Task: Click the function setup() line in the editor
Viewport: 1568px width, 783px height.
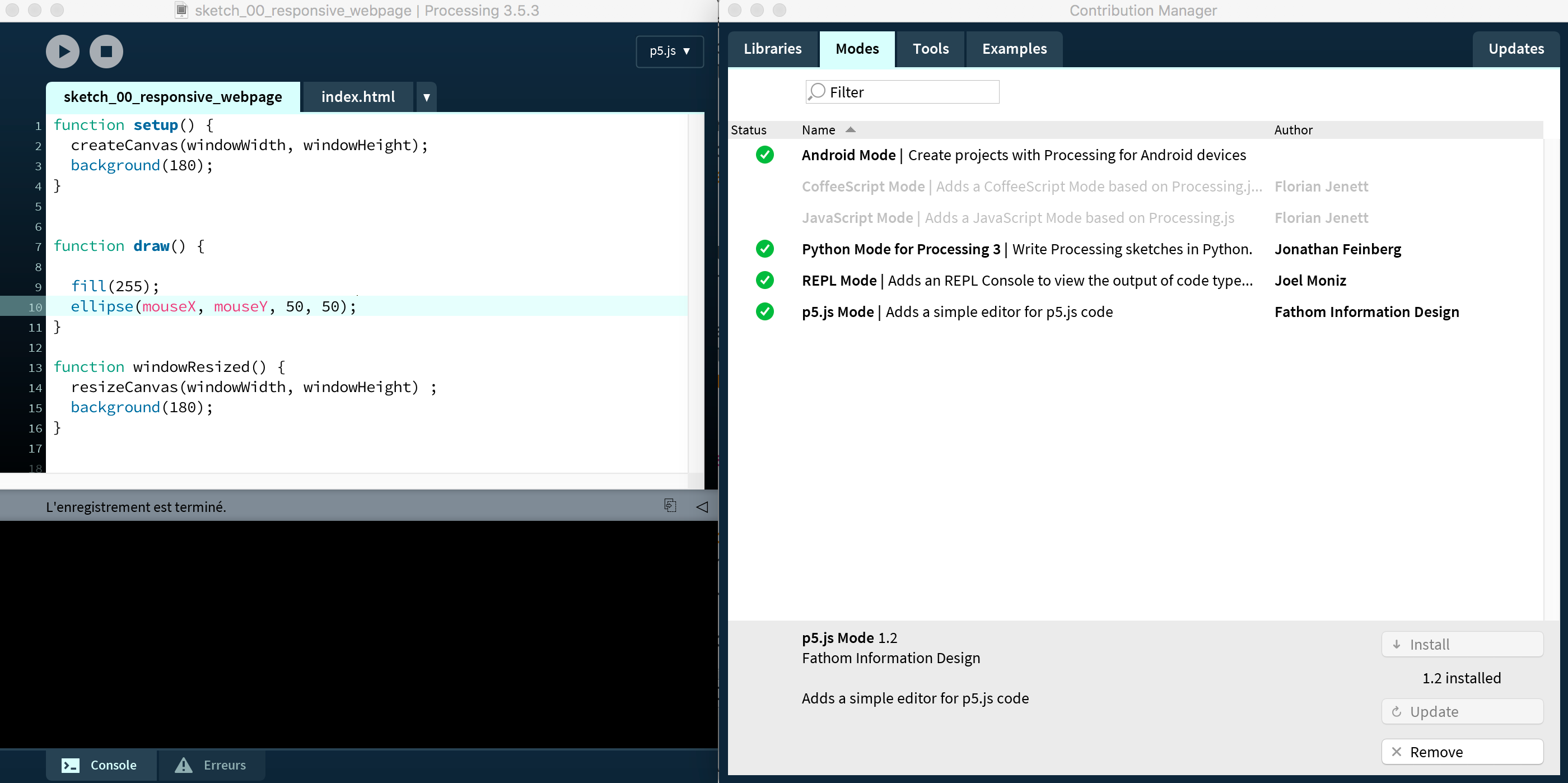Action: point(134,125)
